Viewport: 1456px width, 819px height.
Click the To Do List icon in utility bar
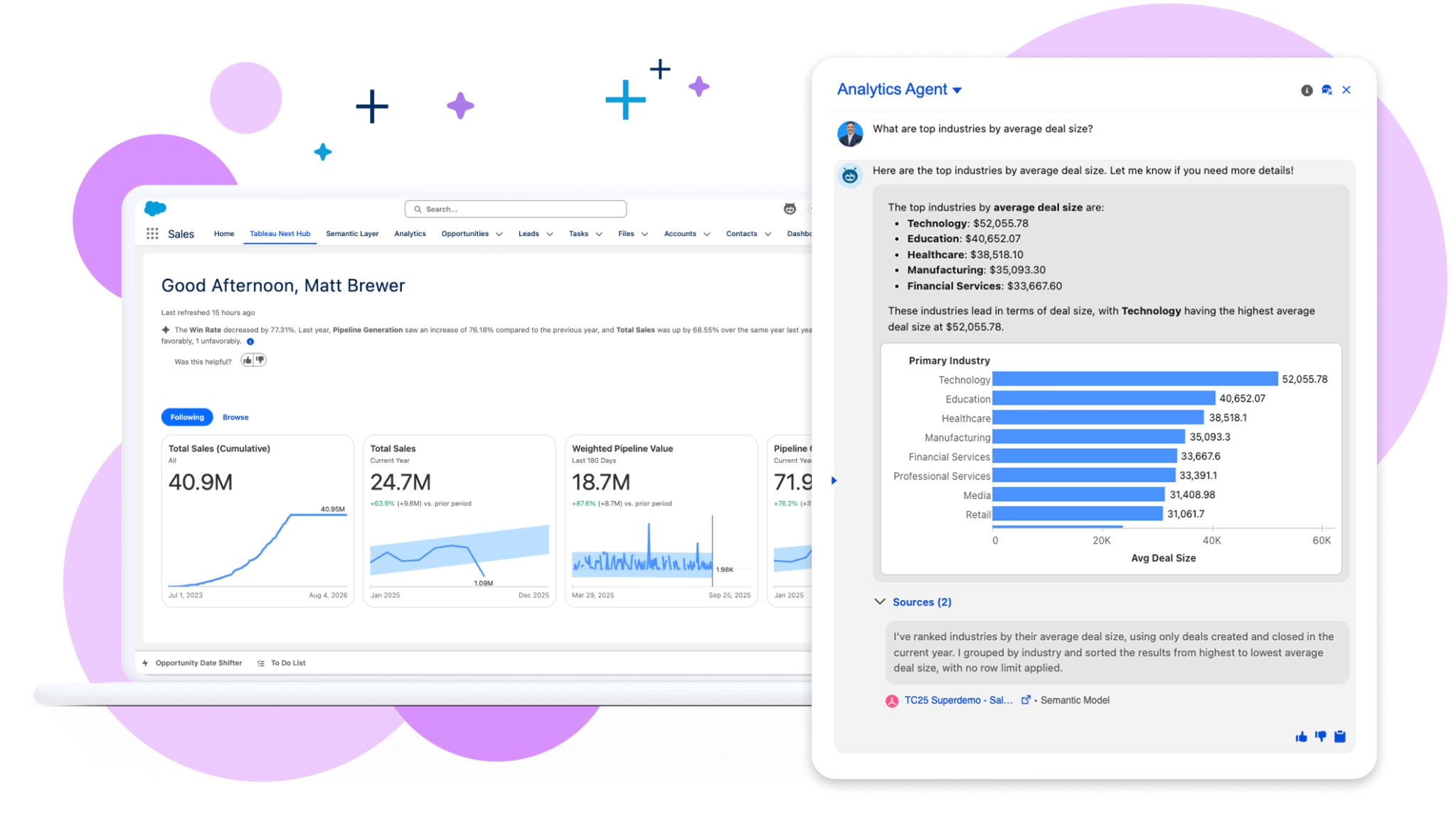click(x=261, y=663)
